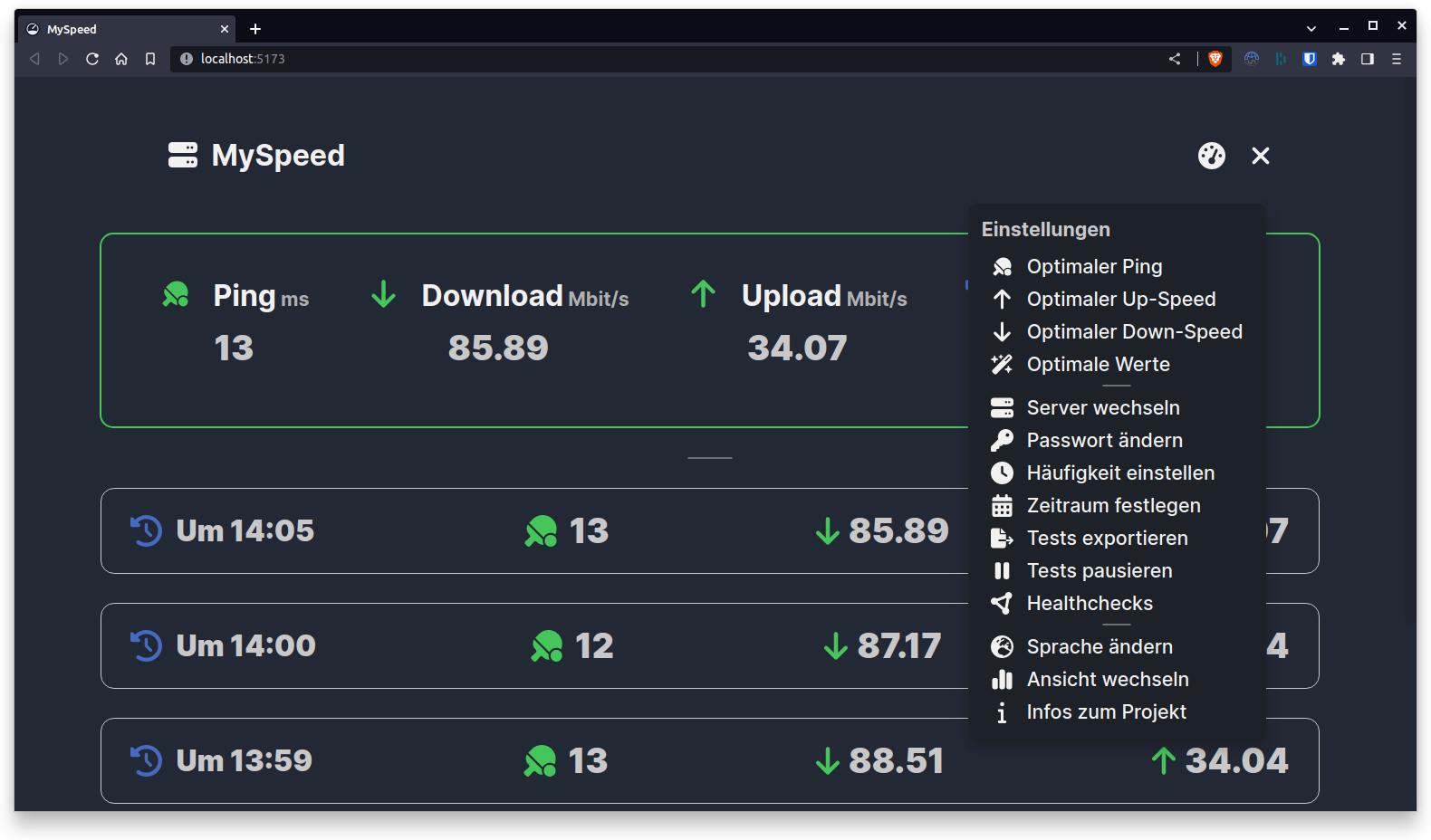Screen dimensions: 1431x840
Task: Click the Um 14:05 timestamp
Action: [245, 530]
